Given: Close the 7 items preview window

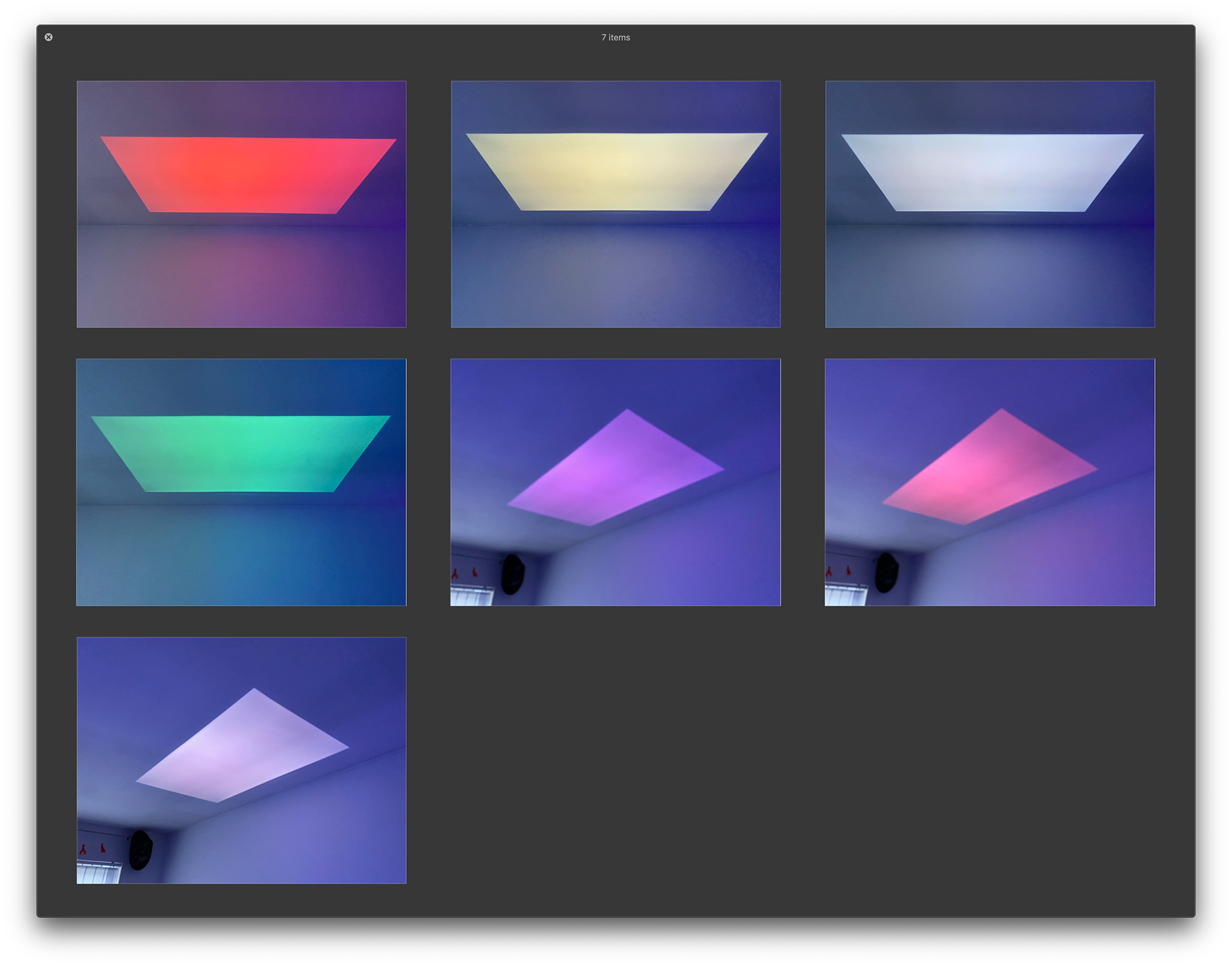Looking at the screenshot, I should click(x=49, y=37).
